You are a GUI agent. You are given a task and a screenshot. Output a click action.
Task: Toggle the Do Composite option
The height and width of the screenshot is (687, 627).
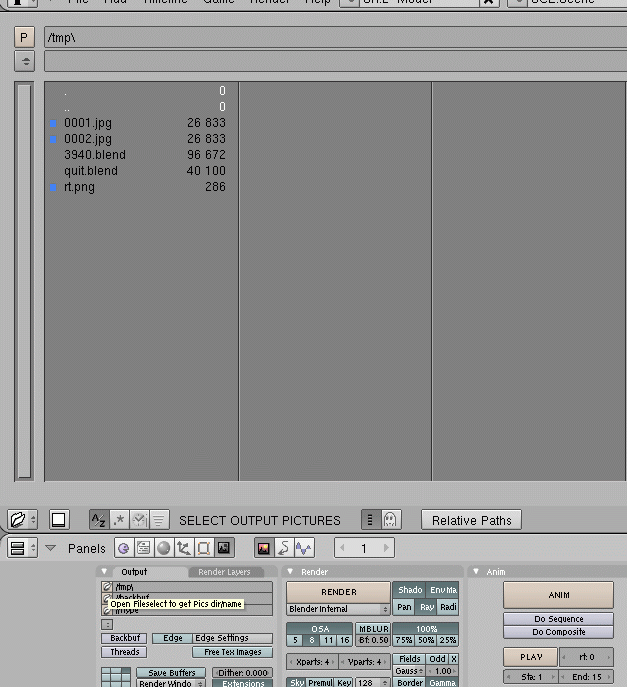pyautogui.click(x=558, y=632)
